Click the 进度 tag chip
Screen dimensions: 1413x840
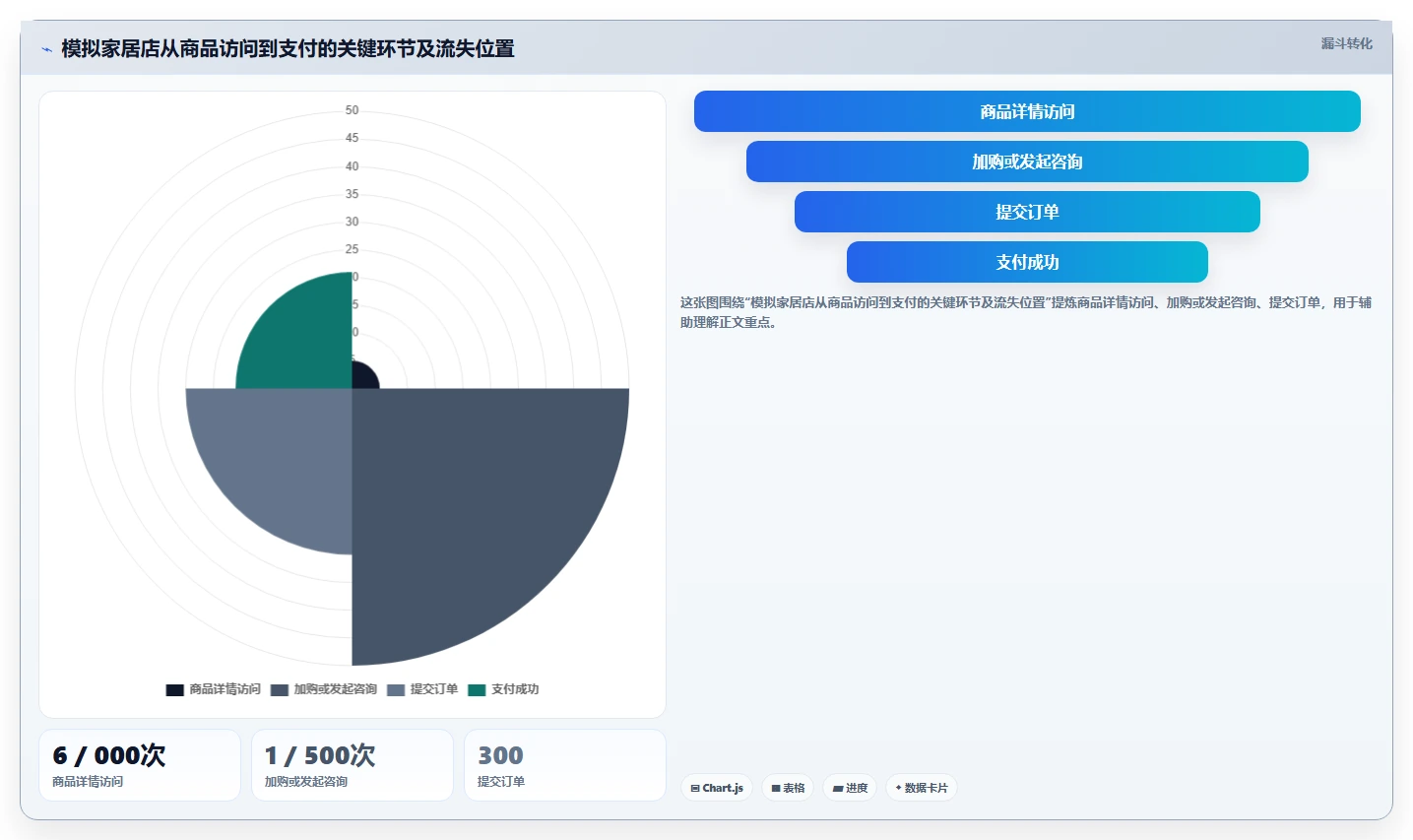pyautogui.click(x=850, y=788)
